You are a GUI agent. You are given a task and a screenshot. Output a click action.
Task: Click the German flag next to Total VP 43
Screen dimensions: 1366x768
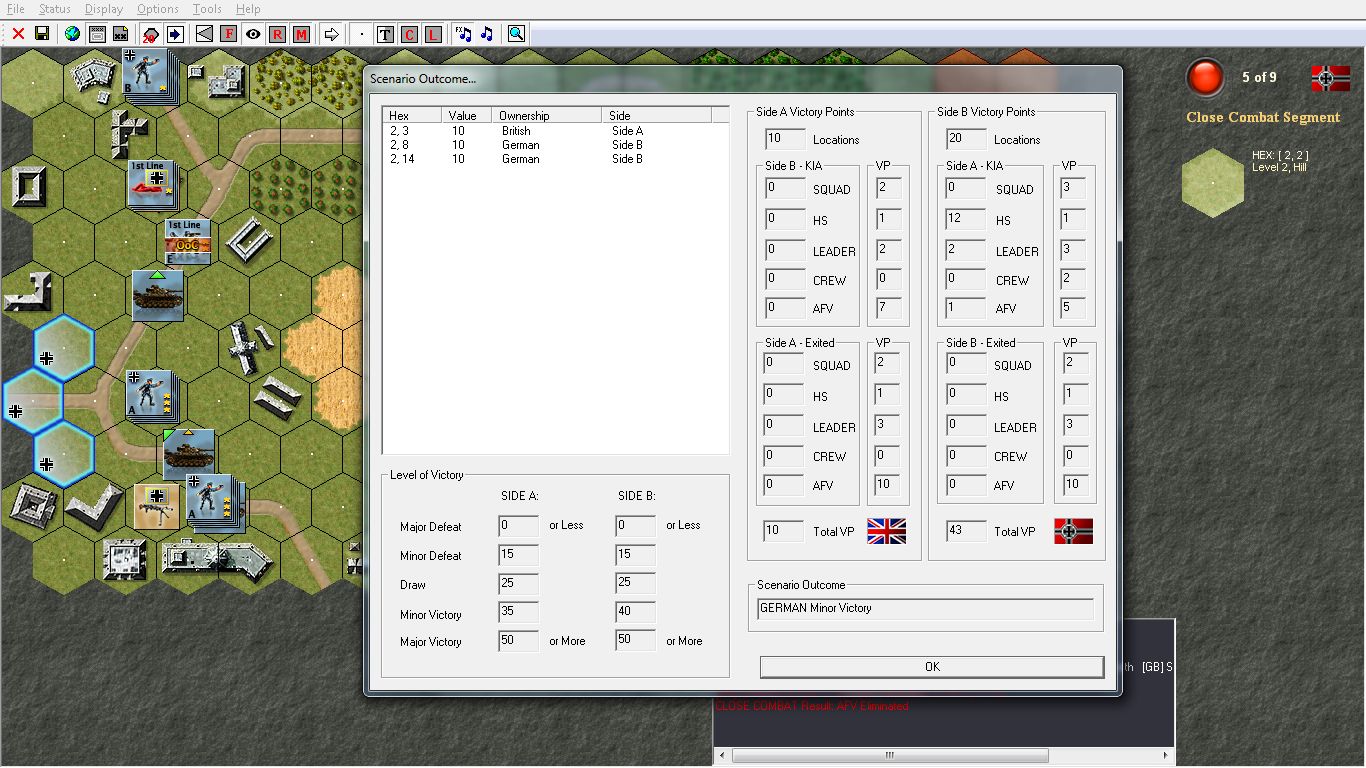pyautogui.click(x=1073, y=531)
